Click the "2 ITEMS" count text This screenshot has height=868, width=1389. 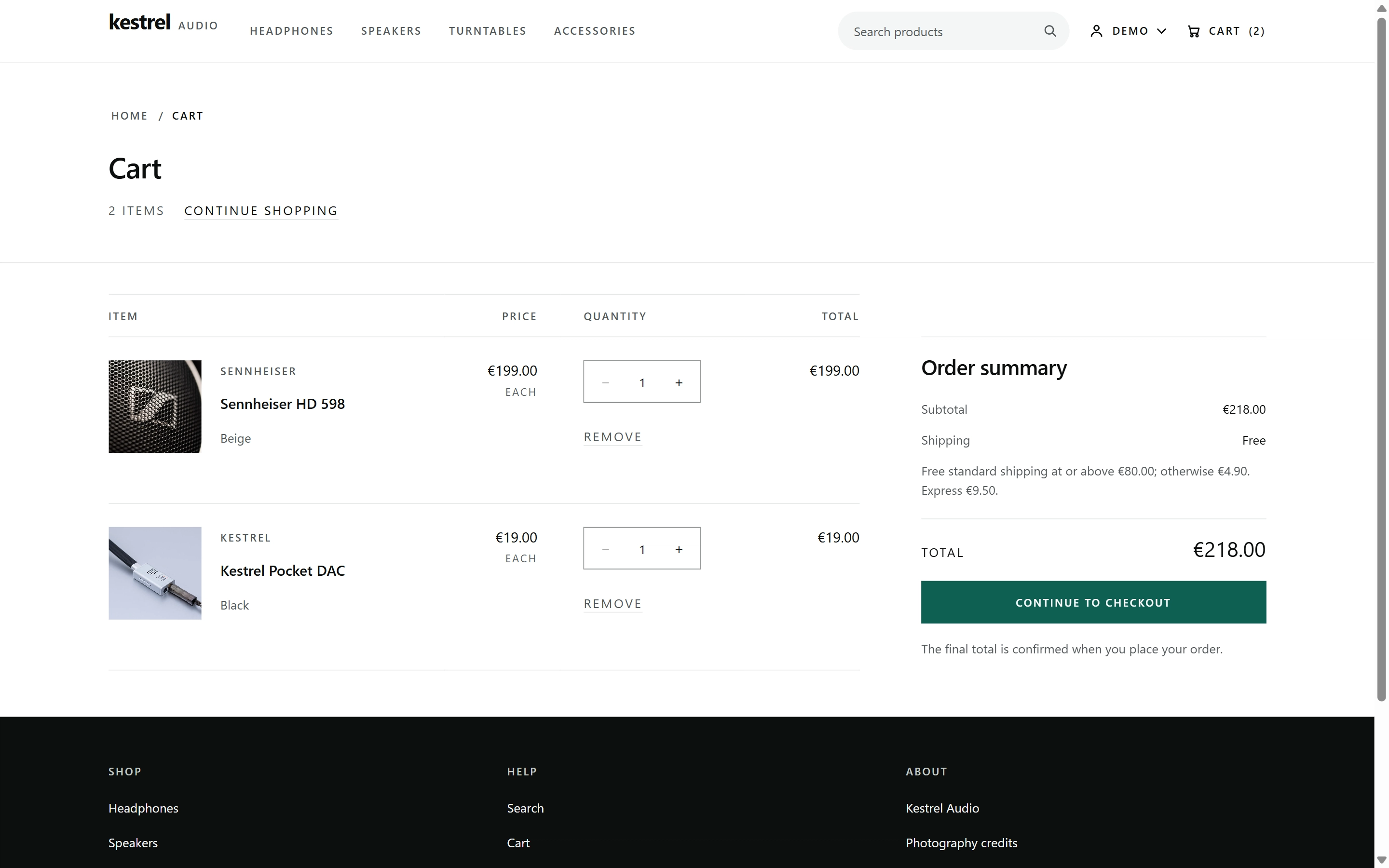coord(136,211)
